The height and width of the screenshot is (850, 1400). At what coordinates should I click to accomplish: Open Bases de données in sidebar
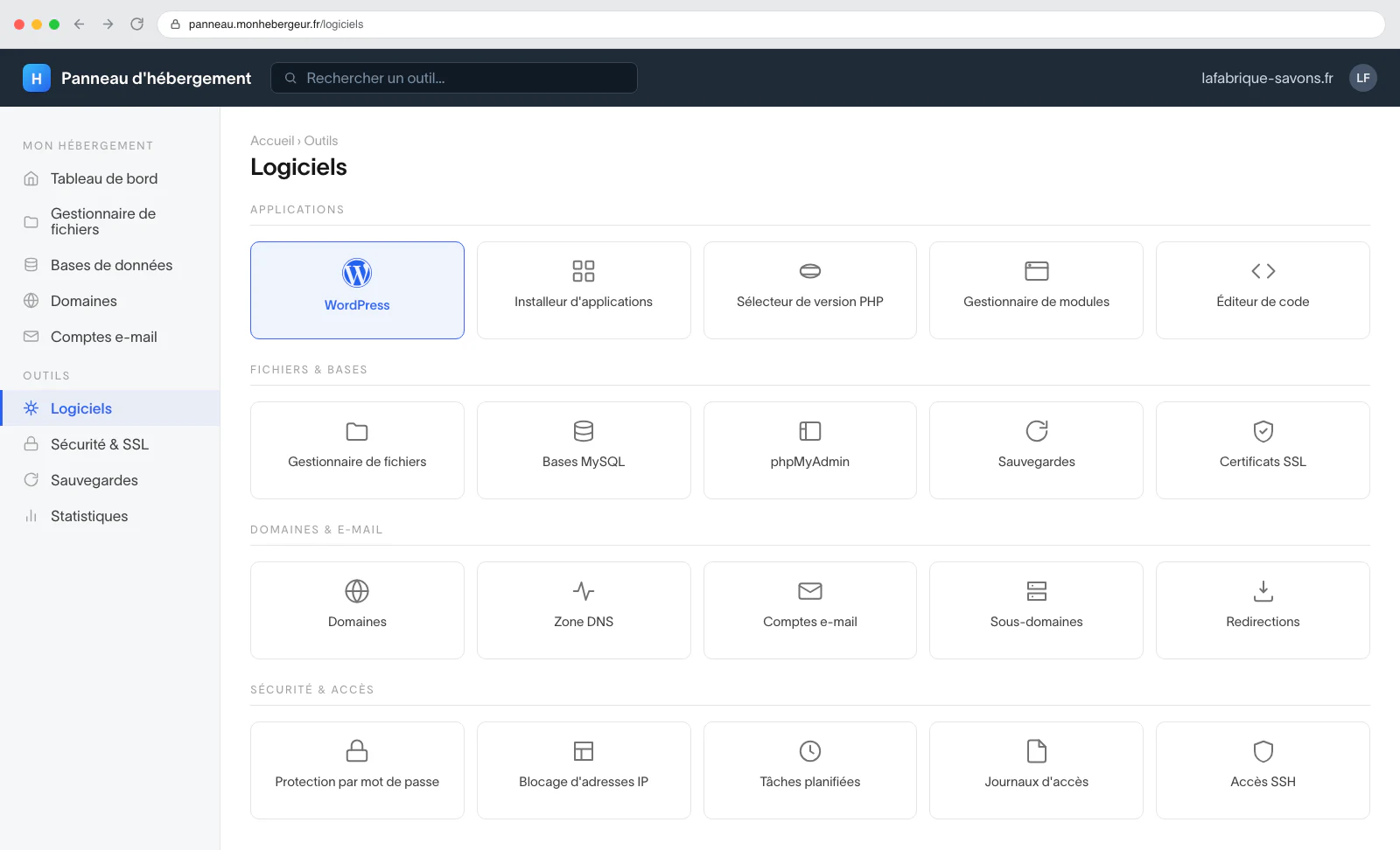click(x=109, y=265)
